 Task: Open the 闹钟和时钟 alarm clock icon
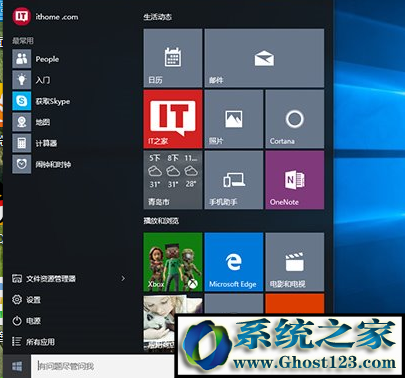[22, 164]
